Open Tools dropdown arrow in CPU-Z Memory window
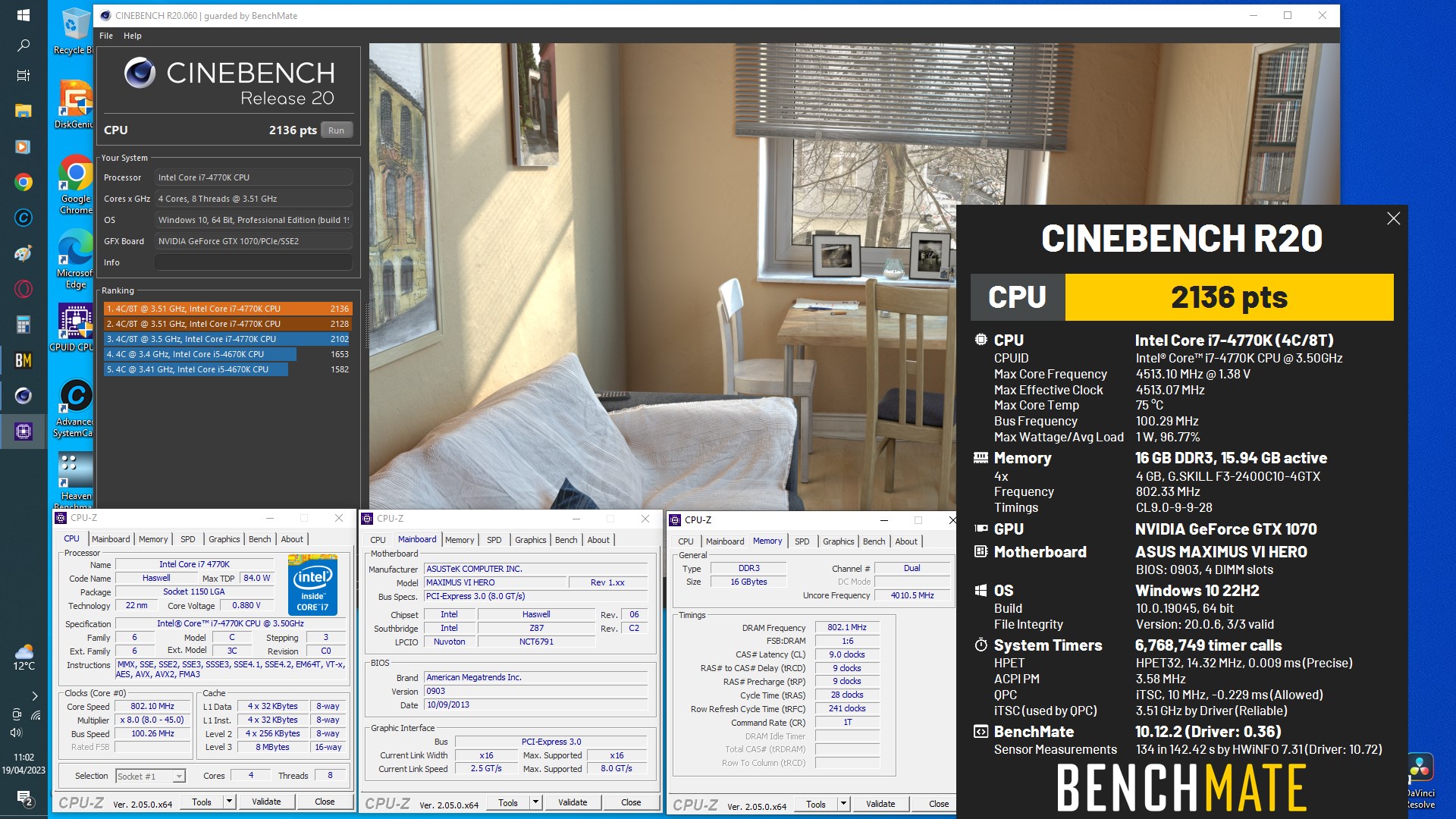Viewport: 1456px width, 819px height. click(x=843, y=804)
